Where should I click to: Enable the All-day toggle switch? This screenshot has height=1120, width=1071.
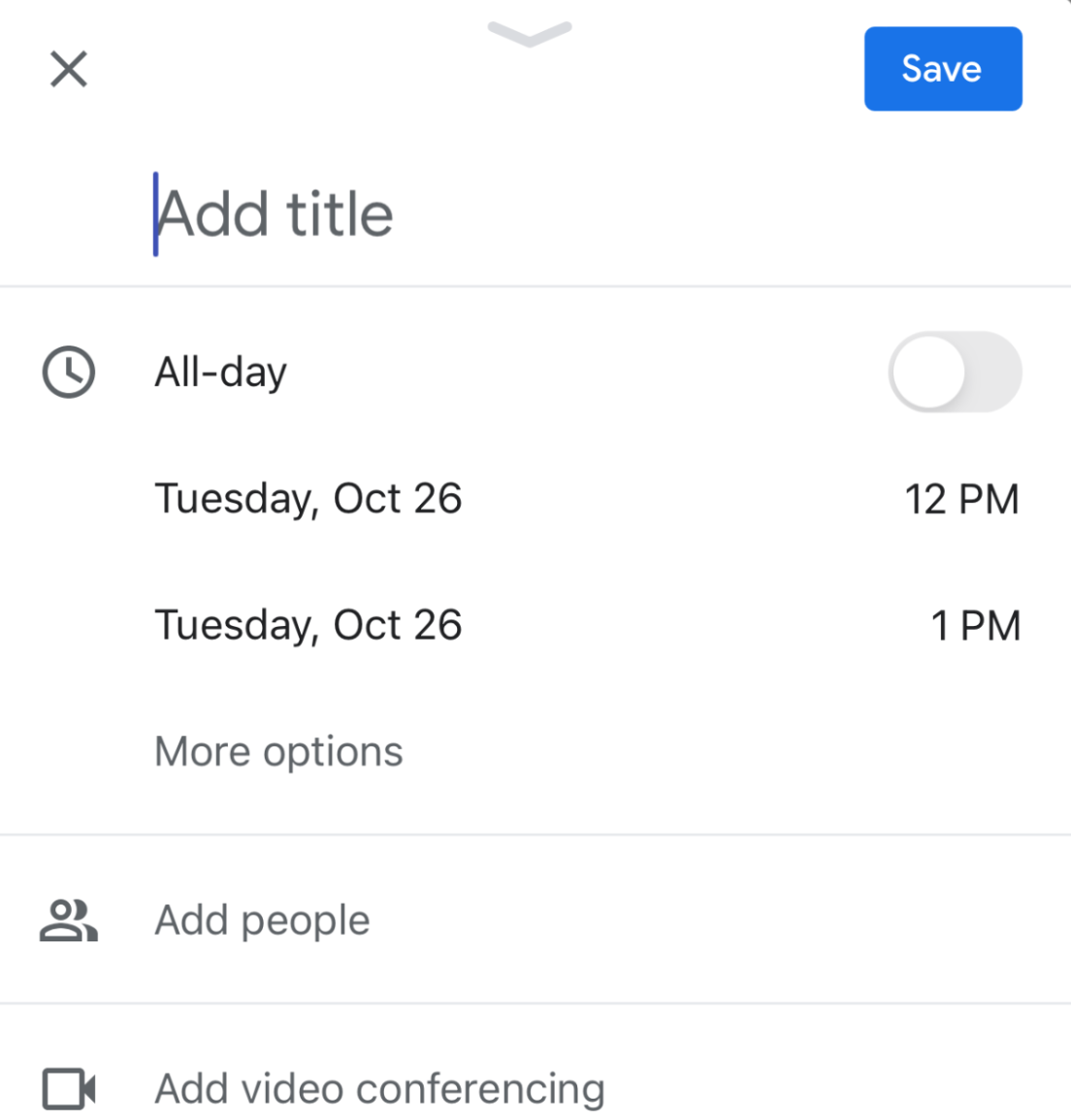955,373
